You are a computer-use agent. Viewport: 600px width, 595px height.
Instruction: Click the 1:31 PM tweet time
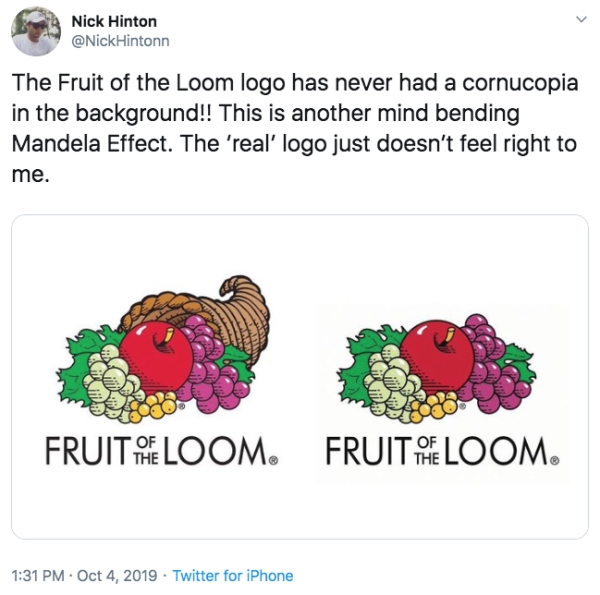[36, 575]
